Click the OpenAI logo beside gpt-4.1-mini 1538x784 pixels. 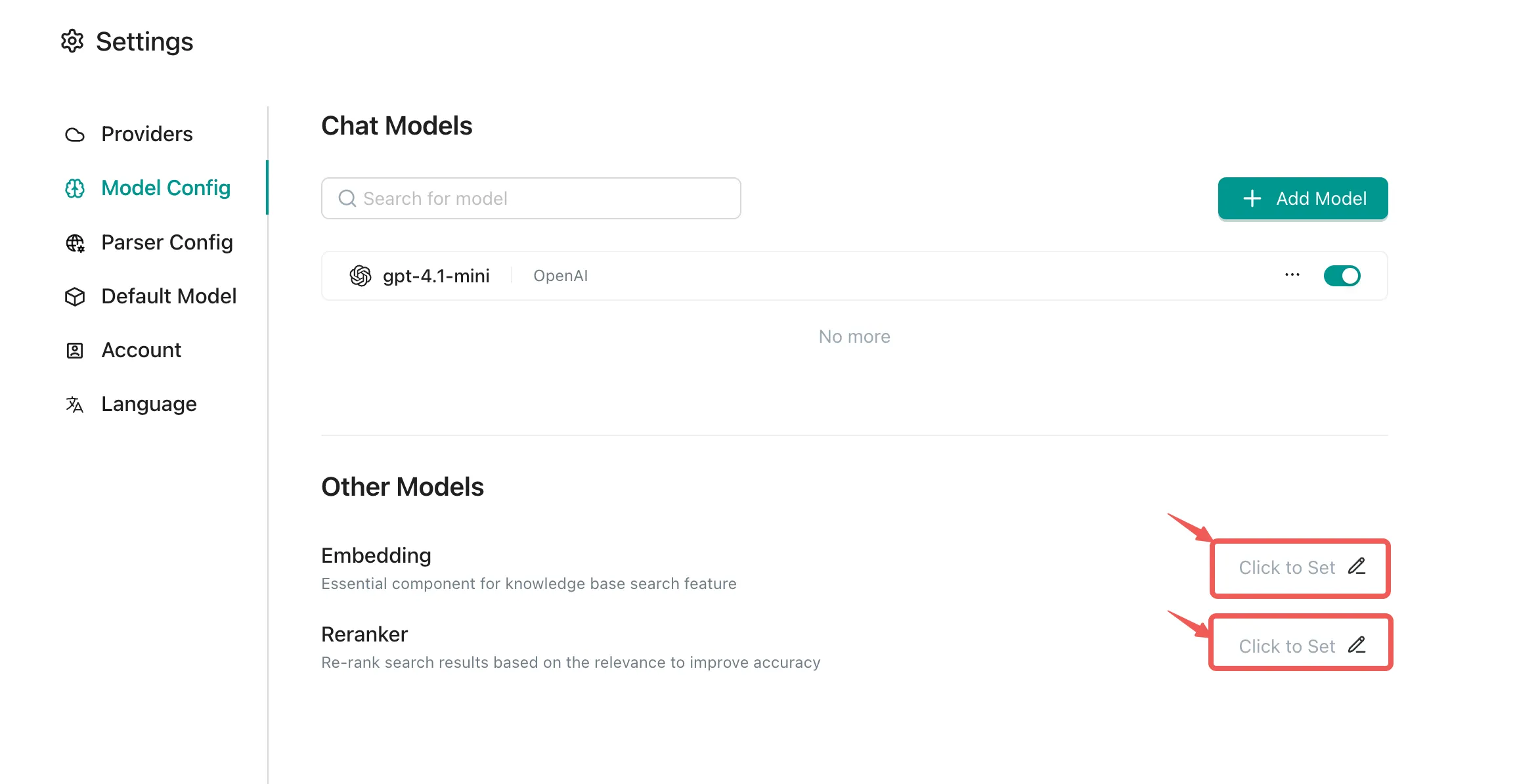tap(361, 276)
